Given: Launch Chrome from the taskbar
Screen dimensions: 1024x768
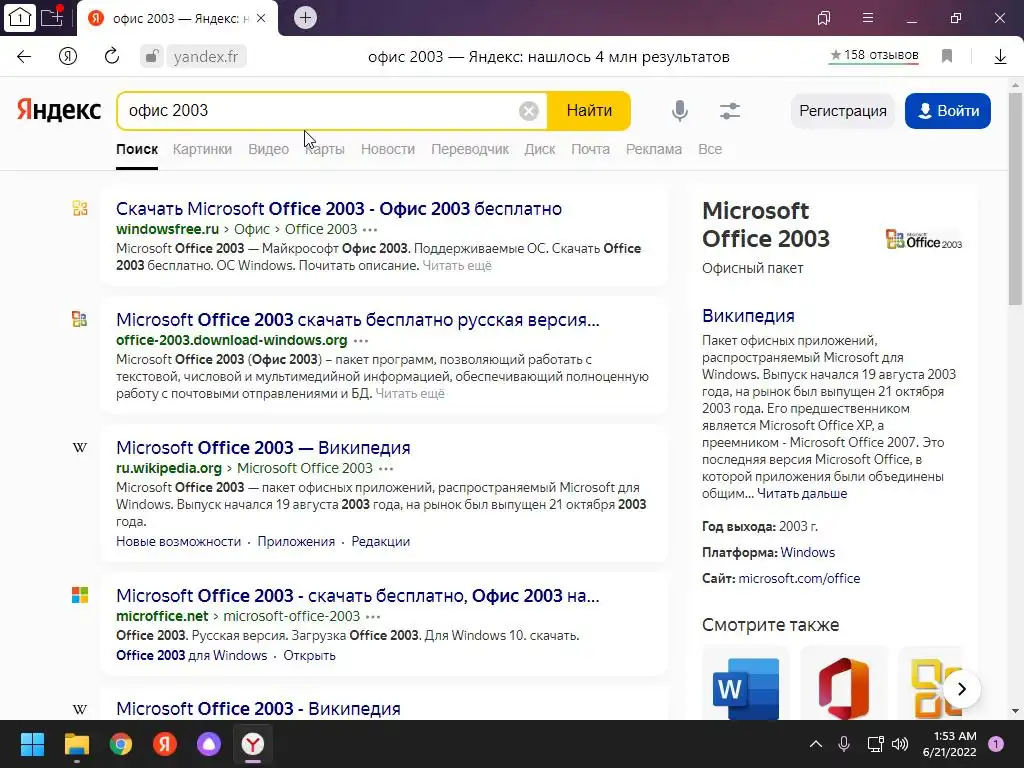Looking at the screenshot, I should [121, 744].
